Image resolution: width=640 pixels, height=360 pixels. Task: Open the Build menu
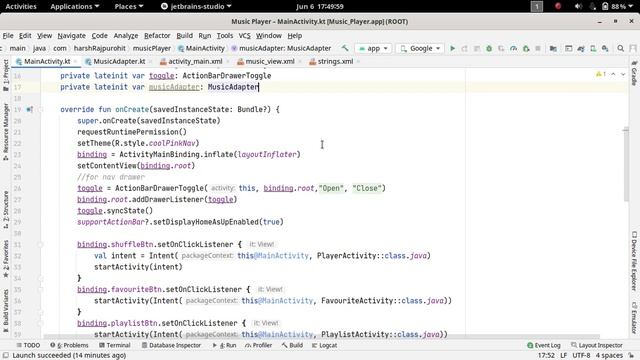(x=184, y=36)
